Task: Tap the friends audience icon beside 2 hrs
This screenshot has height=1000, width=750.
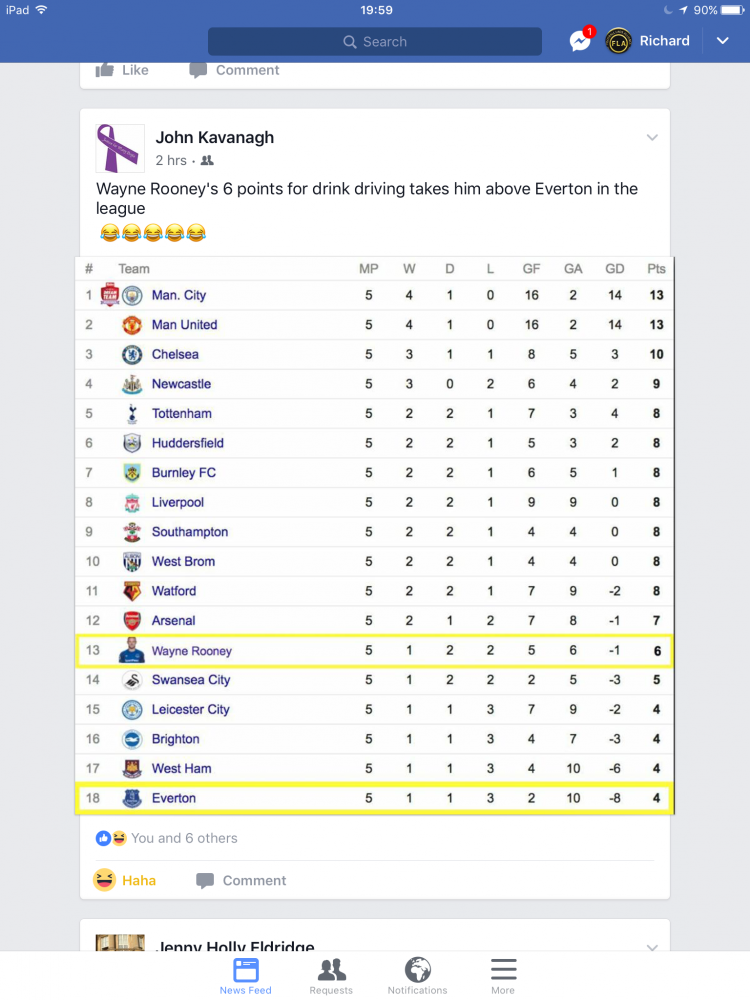Action: point(207,161)
